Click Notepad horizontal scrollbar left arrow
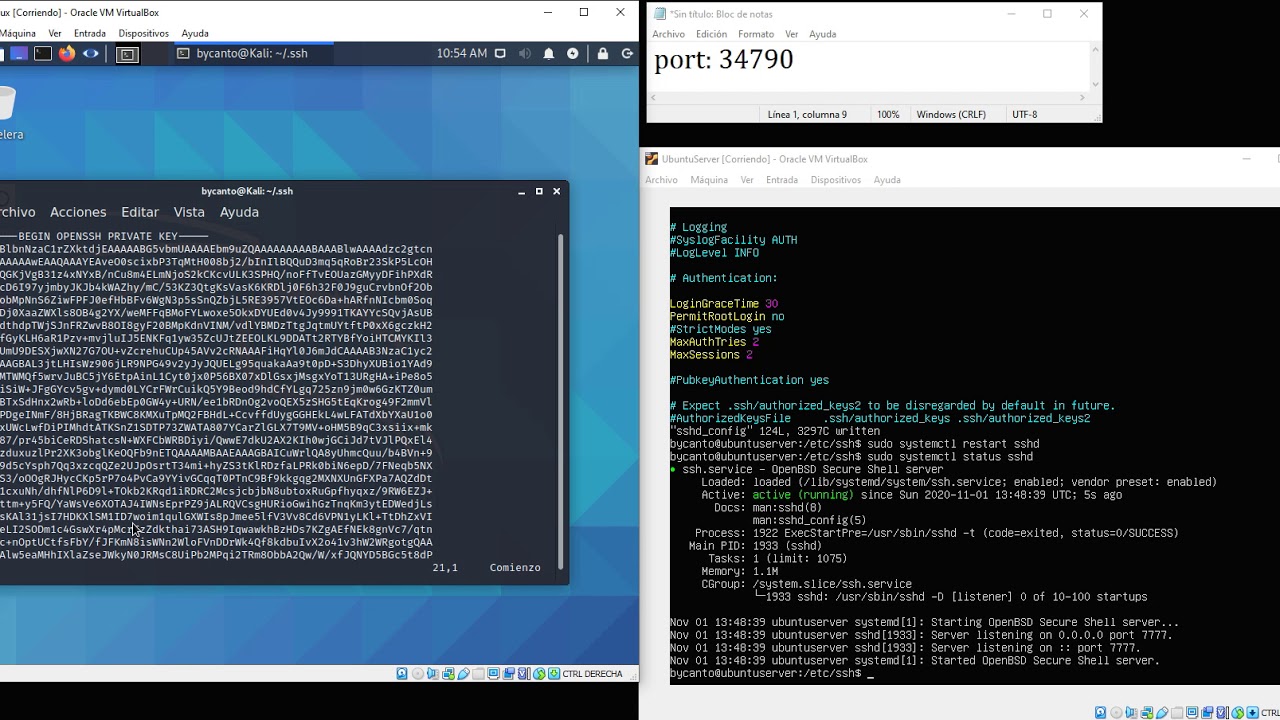The image size is (1280, 720). pos(654,97)
